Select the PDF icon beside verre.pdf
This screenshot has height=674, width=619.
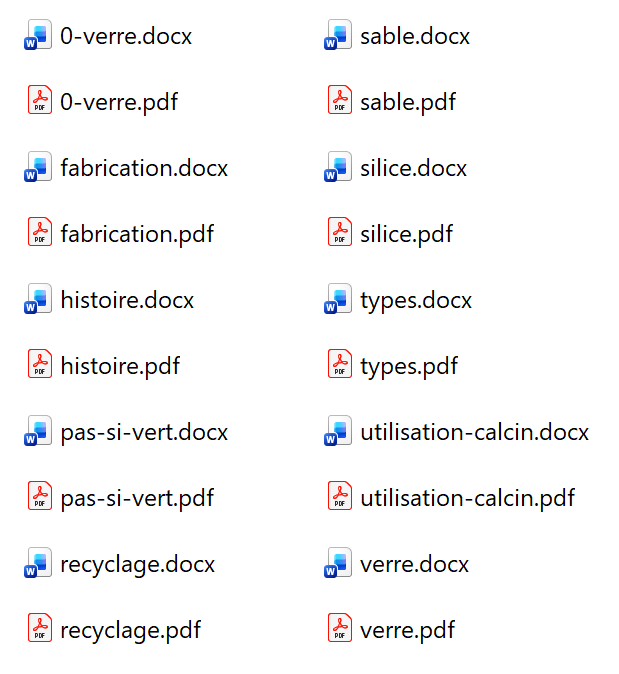coord(339,629)
